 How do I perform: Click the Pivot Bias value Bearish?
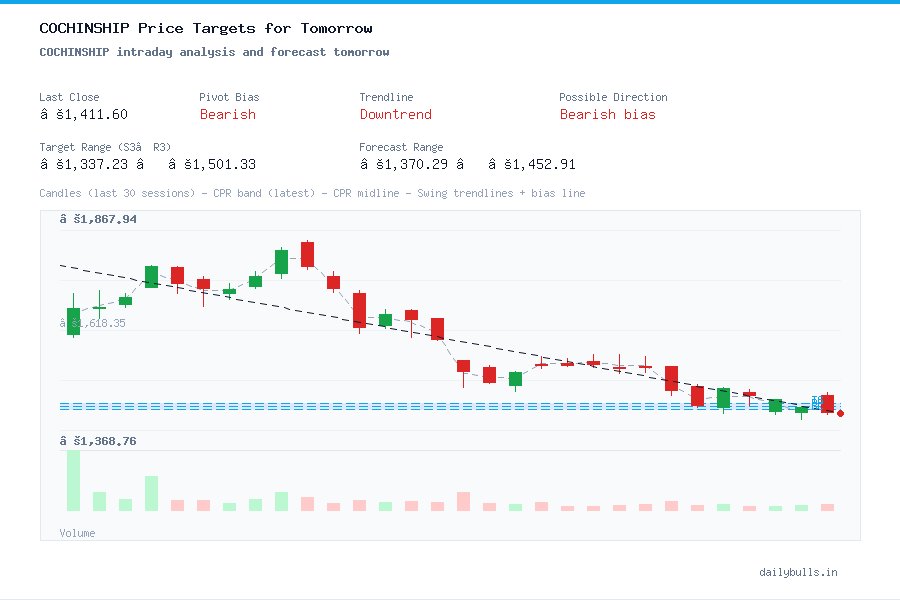click(228, 114)
